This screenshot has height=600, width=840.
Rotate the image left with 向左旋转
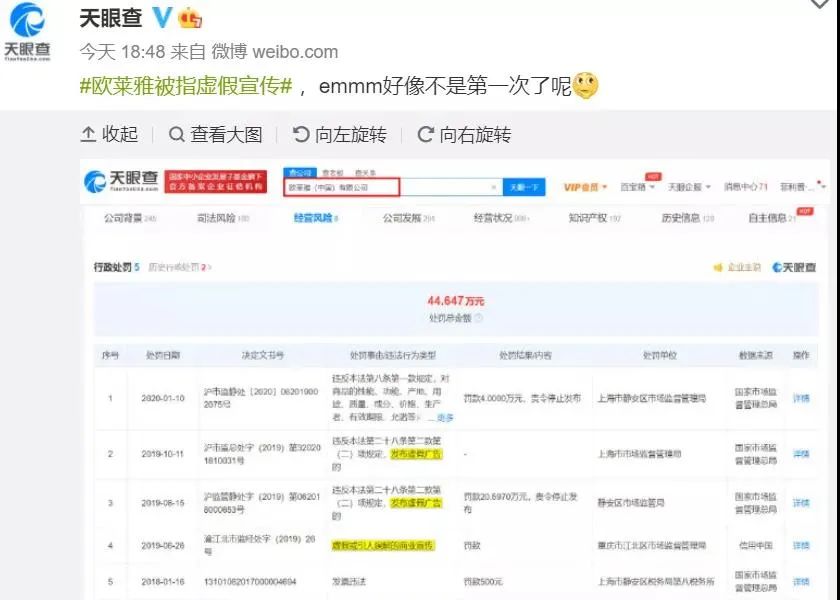[x=340, y=134]
